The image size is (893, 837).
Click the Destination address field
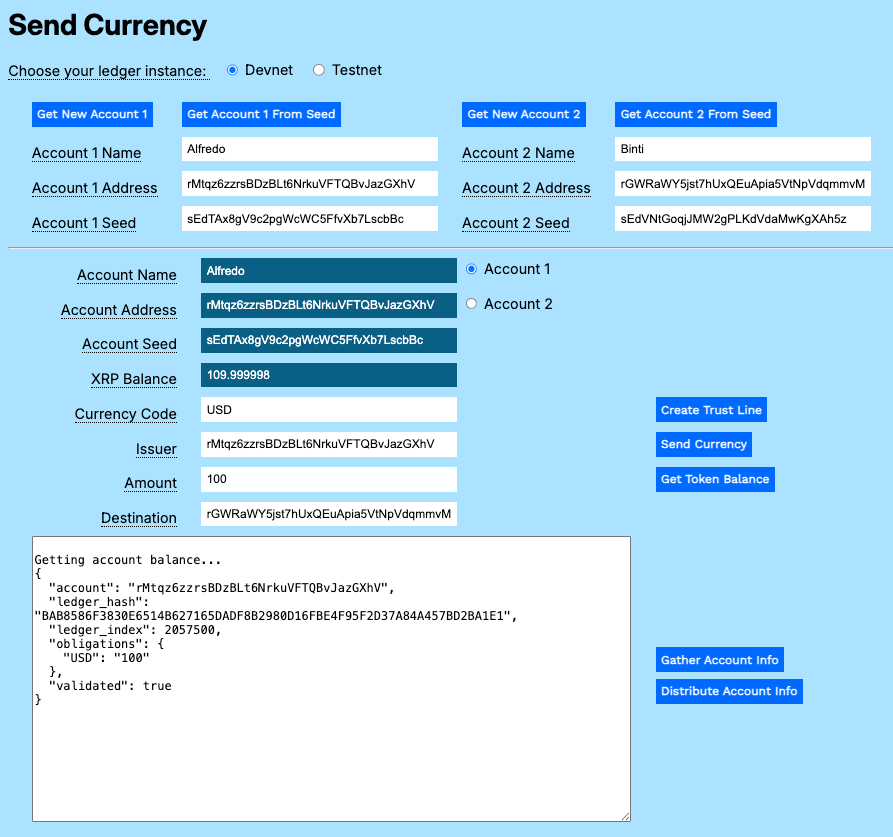point(328,513)
